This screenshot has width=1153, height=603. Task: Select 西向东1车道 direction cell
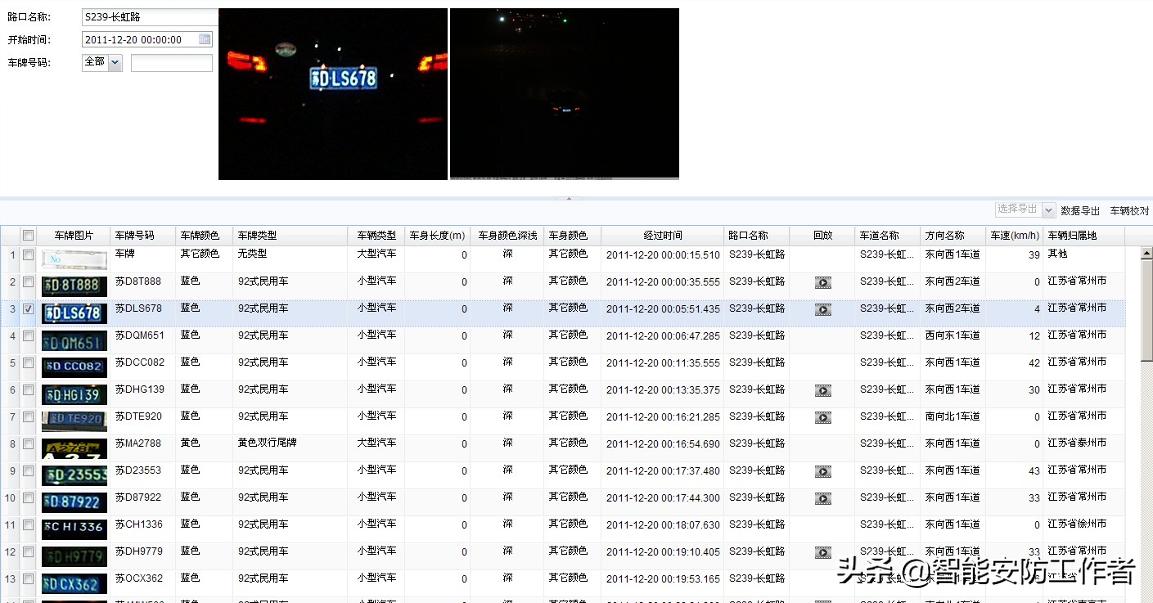[952, 335]
